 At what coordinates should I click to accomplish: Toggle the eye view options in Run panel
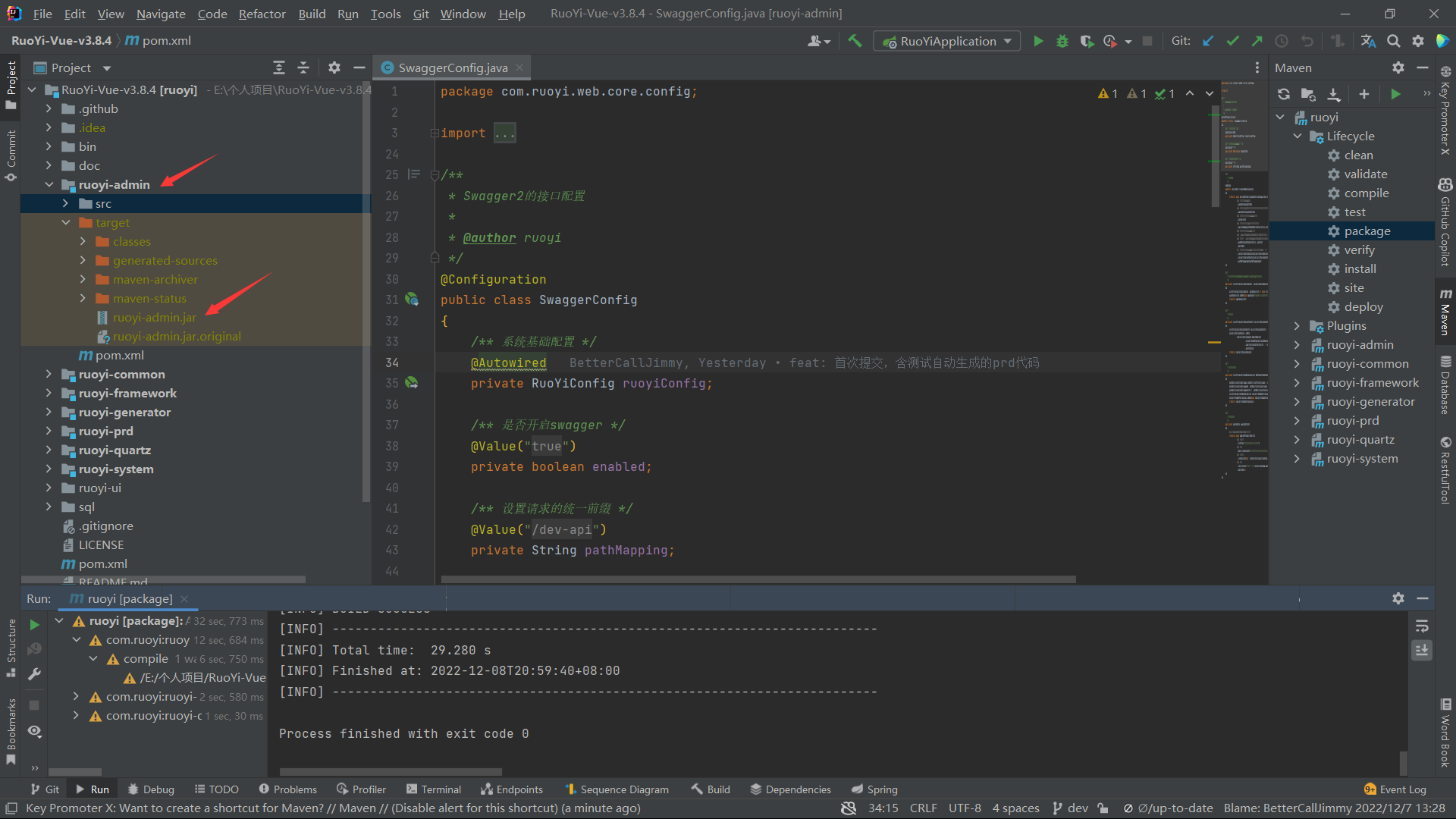(x=34, y=731)
